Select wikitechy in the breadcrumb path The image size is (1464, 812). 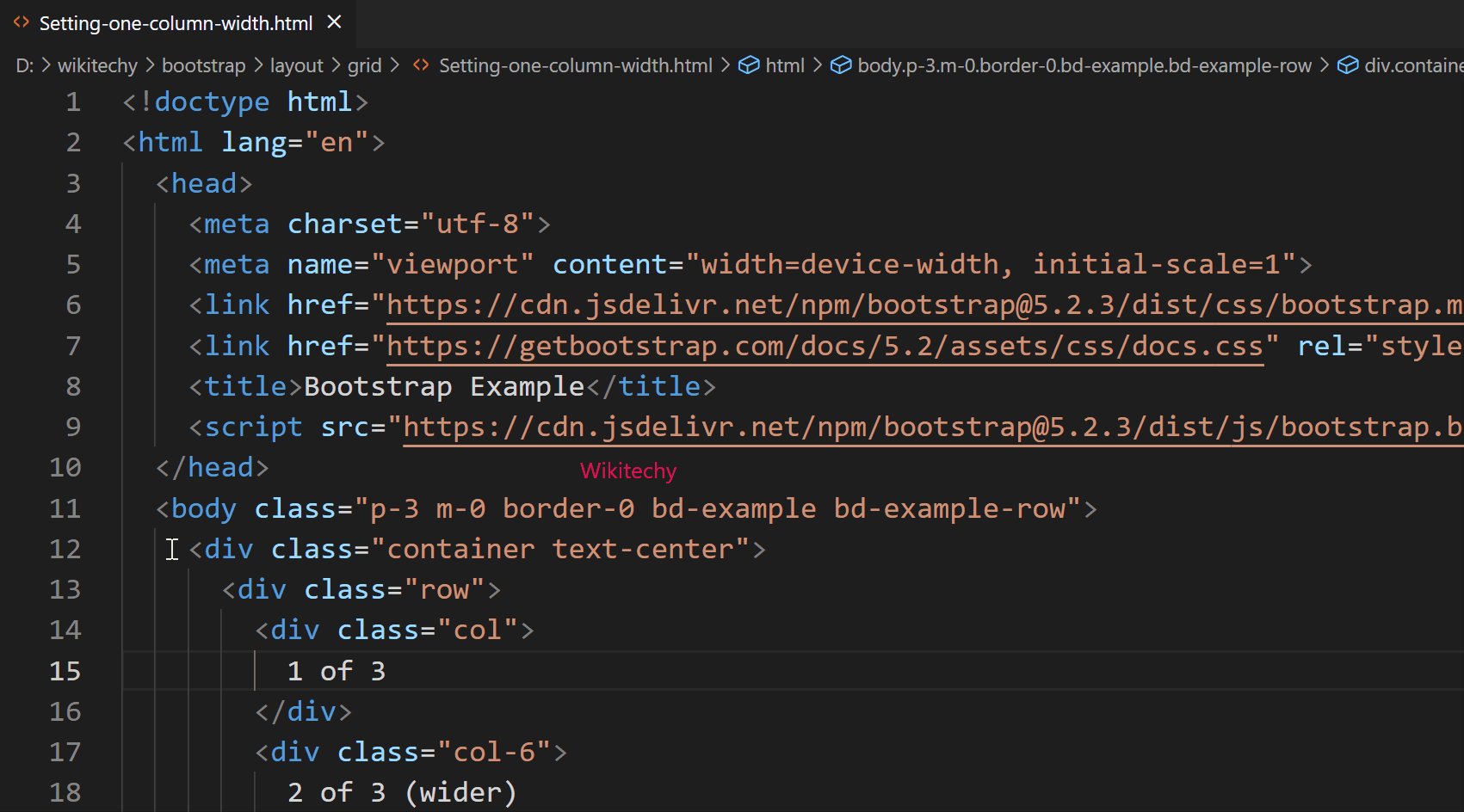pyautogui.click(x=97, y=65)
